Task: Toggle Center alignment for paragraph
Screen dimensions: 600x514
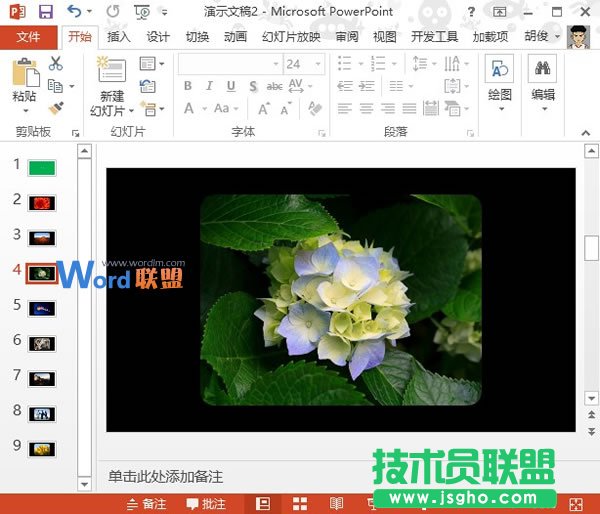Action: click(366, 109)
